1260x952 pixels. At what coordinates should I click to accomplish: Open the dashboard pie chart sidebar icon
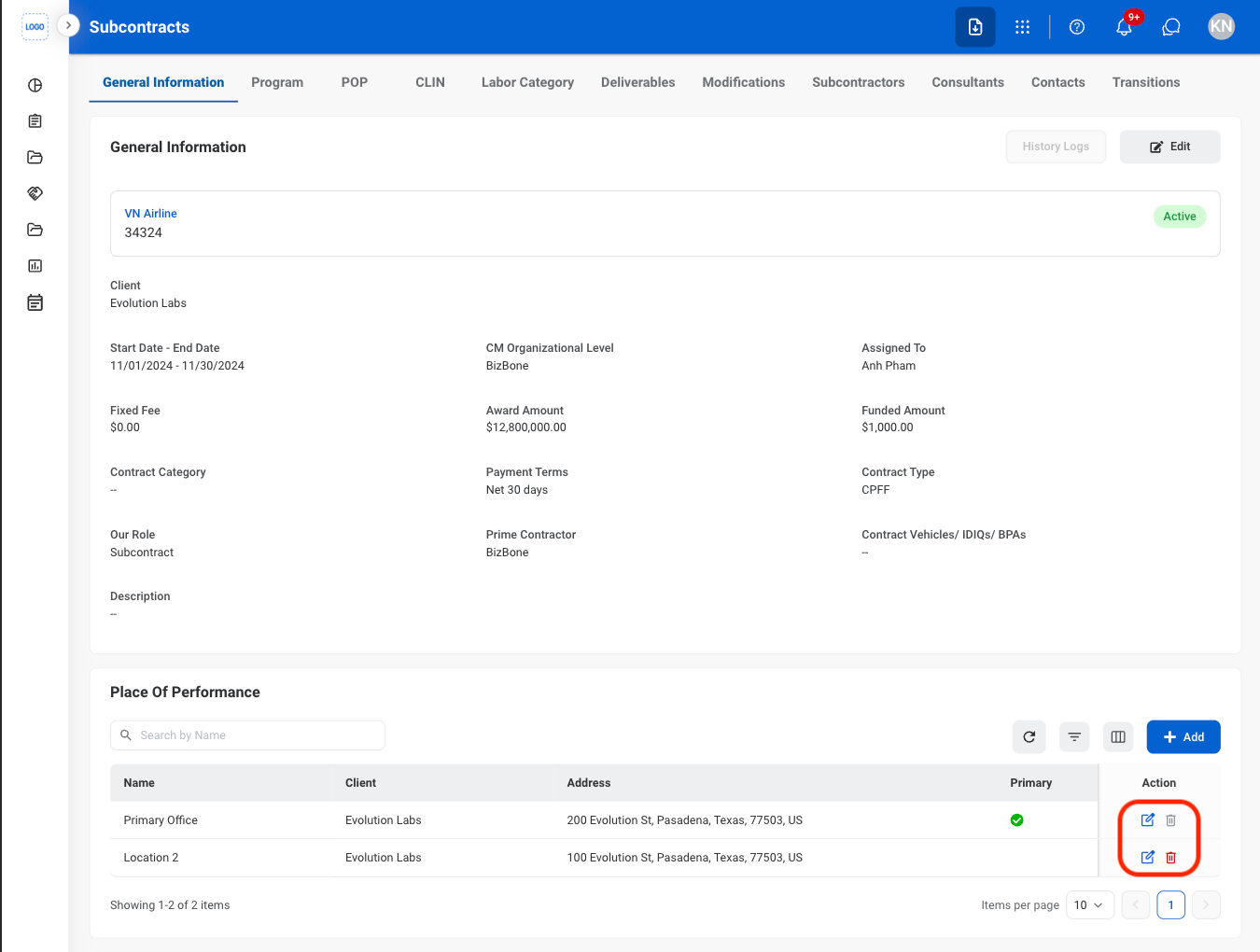point(35,85)
